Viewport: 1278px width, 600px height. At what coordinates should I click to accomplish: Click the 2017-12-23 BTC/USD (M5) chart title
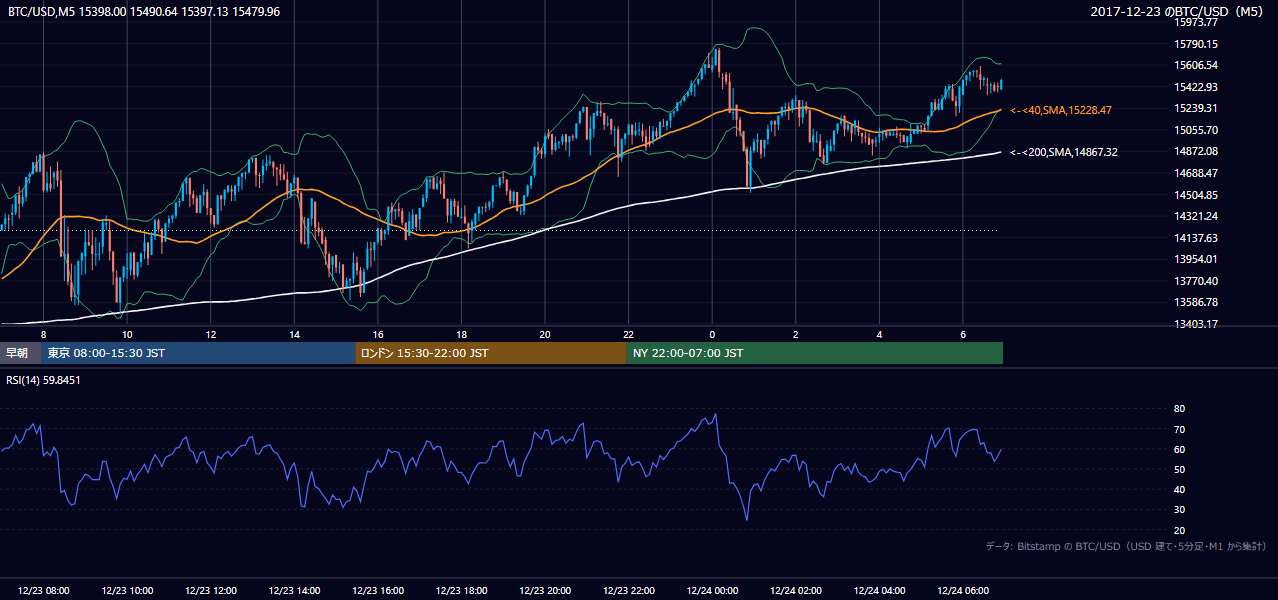coord(1177,12)
